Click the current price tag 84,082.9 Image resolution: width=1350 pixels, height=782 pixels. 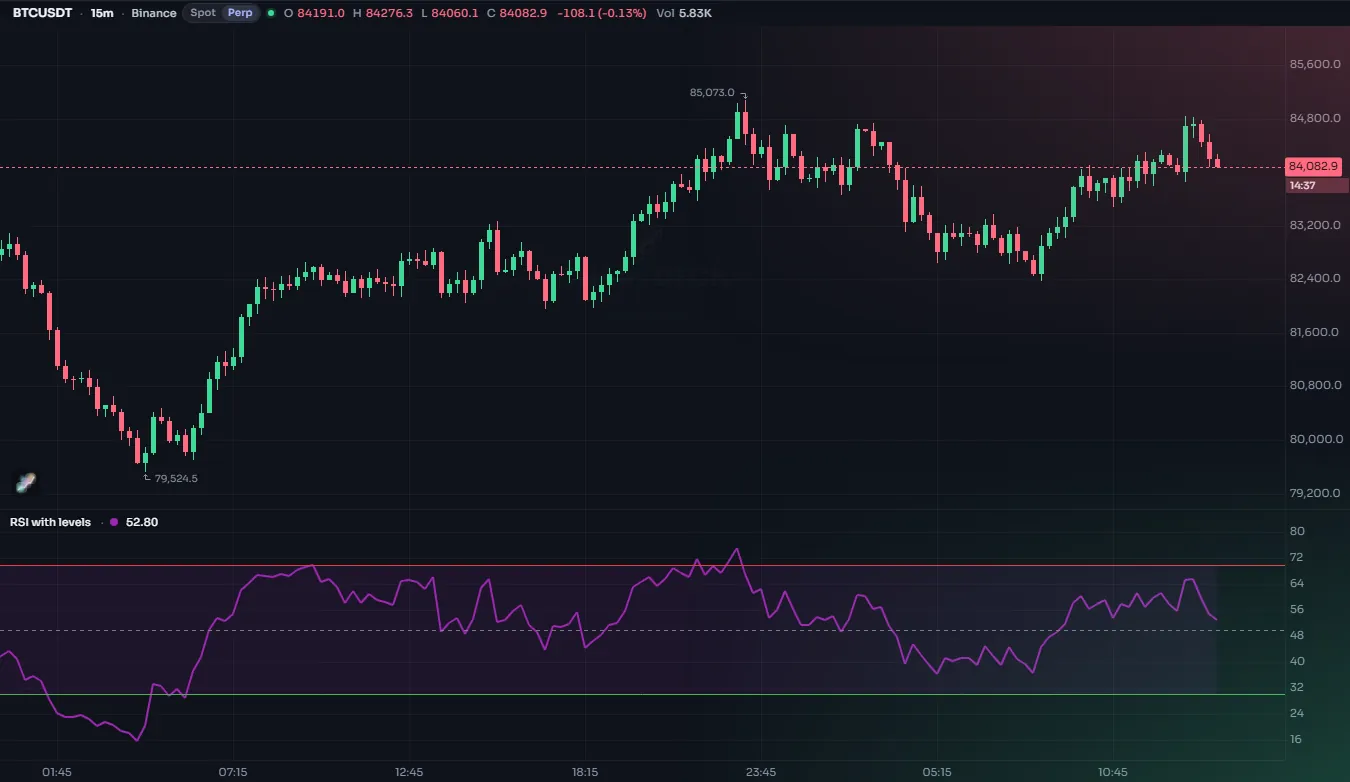(x=1313, y=166)
